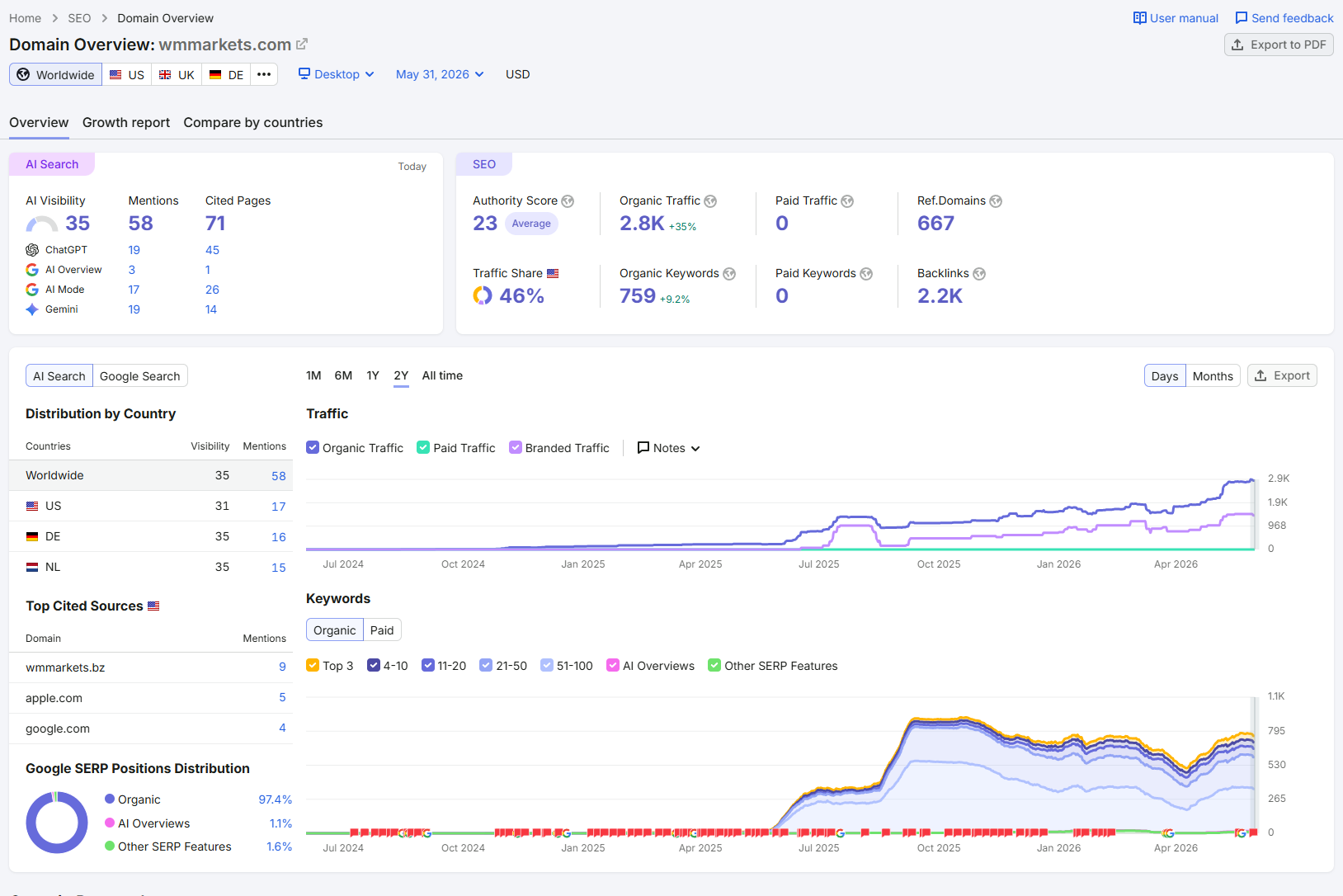This screenshot has width=1343, height=896.
Task: Open the more countries ellipsis menu
Action: (x=264, y=74)
